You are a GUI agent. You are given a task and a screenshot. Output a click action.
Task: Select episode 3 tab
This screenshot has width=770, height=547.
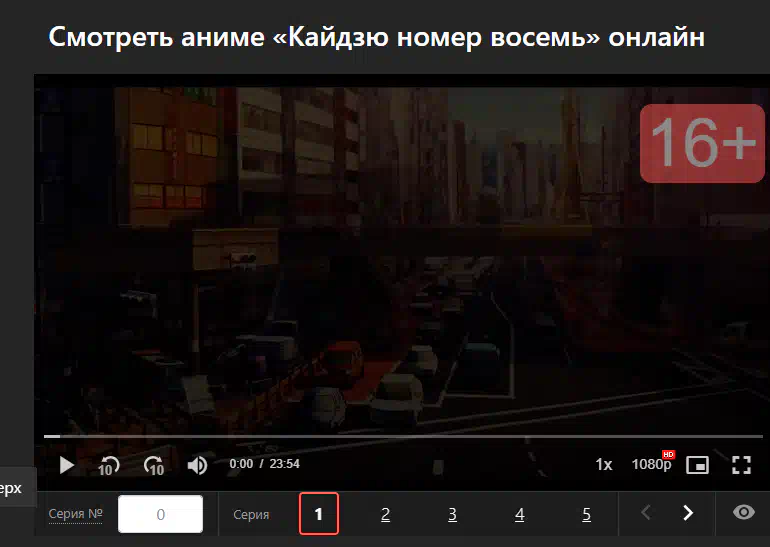[453, 514]
